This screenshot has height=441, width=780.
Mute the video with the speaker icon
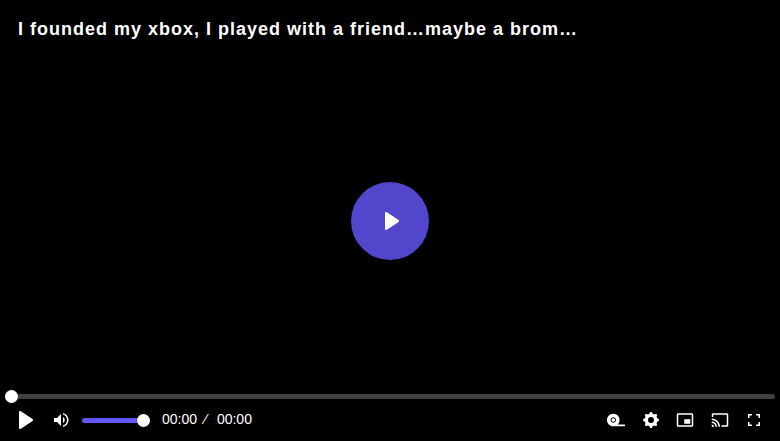tap(61, 420)
